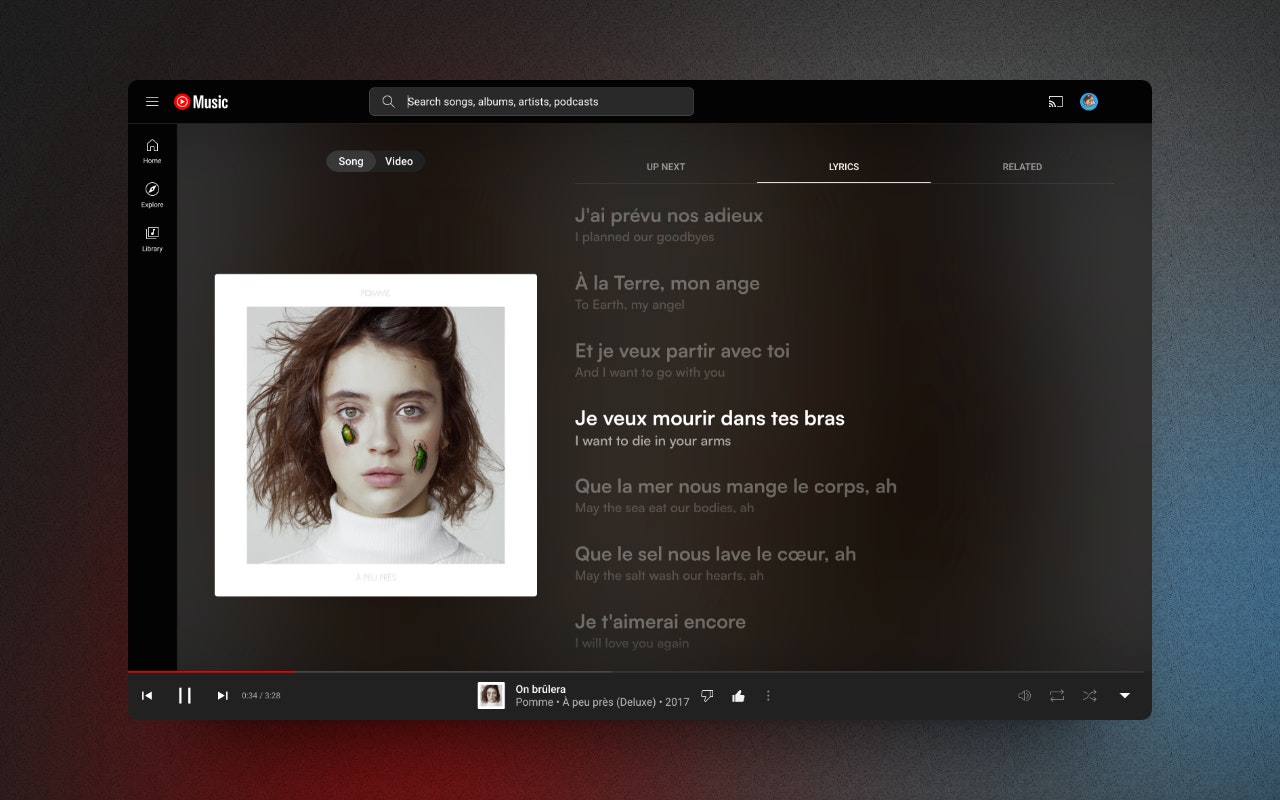Dislike the song with thumbs down
Image resolution: width=1280 pixels, height=800 pixels.
pos(707,696)
